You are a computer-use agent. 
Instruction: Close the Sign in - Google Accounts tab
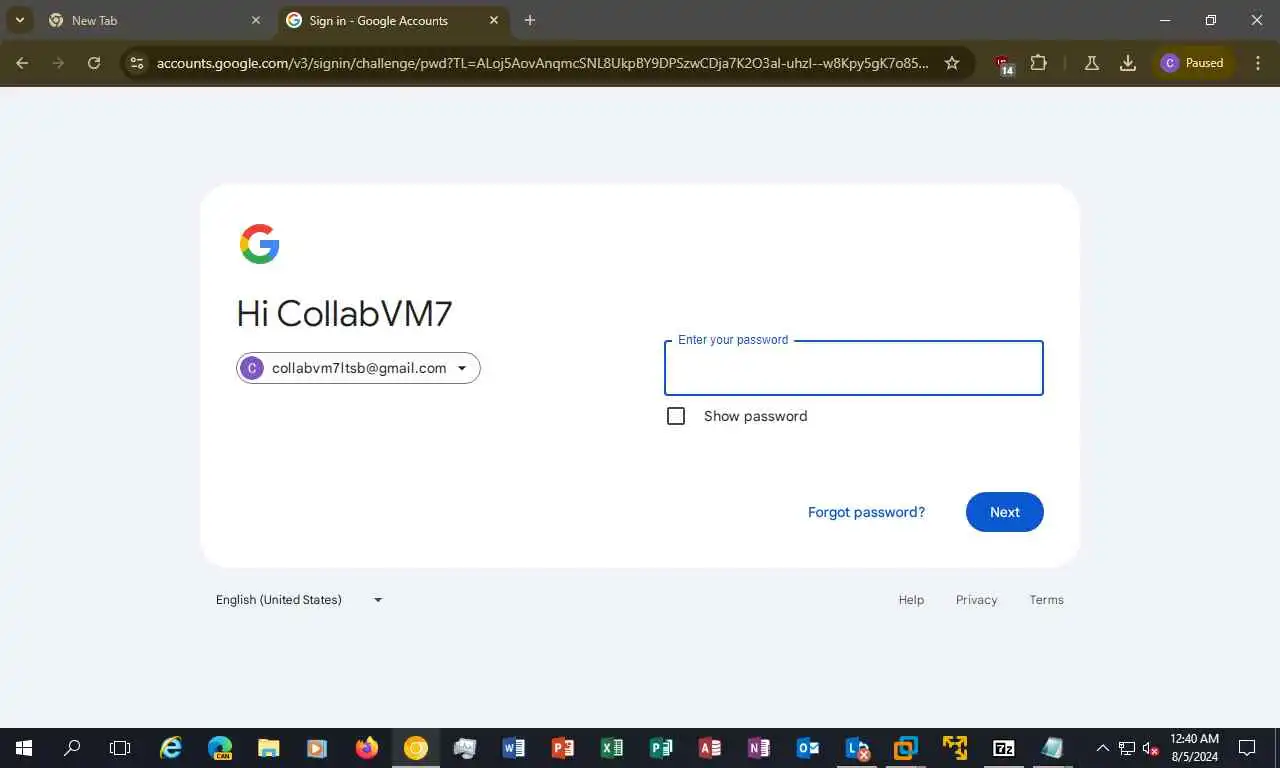494,20
